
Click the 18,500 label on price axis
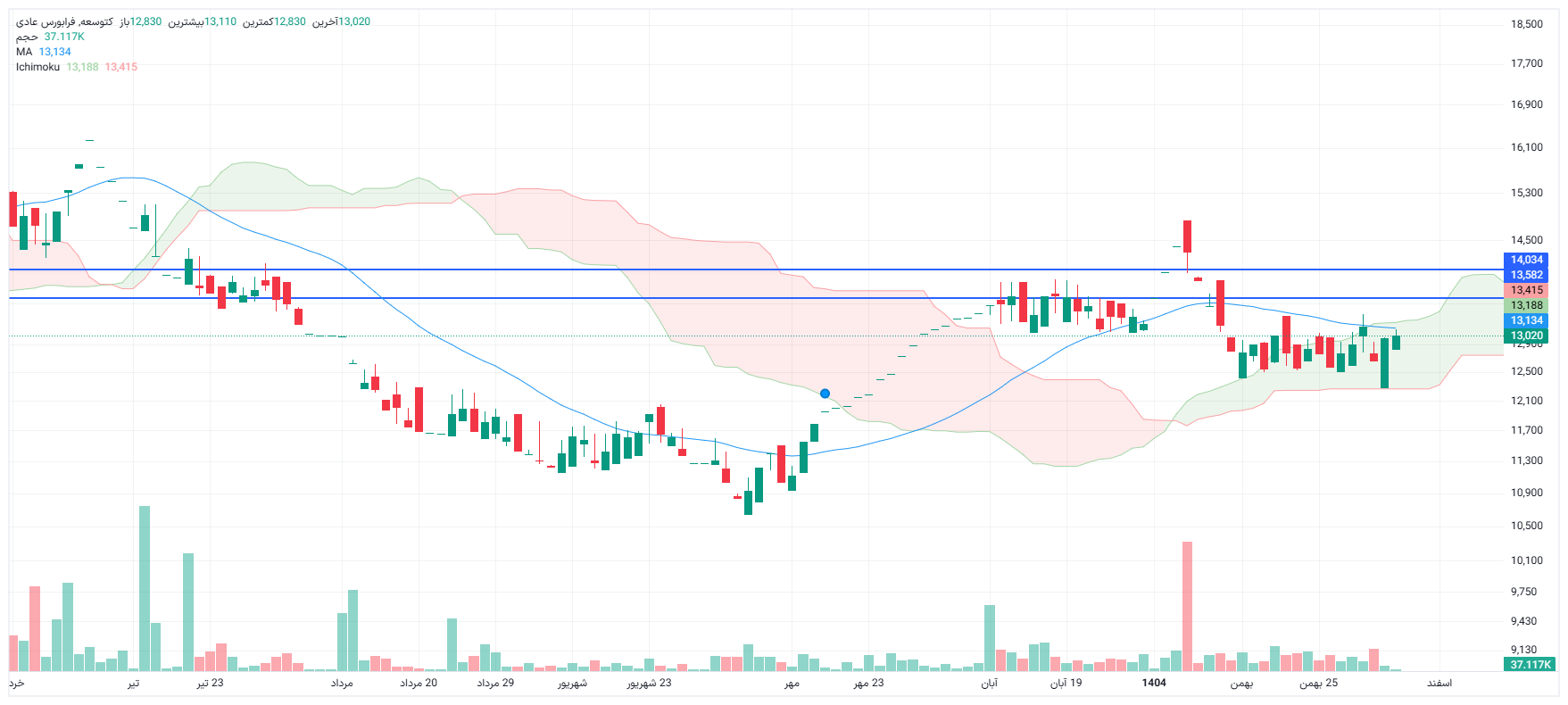1526,24
